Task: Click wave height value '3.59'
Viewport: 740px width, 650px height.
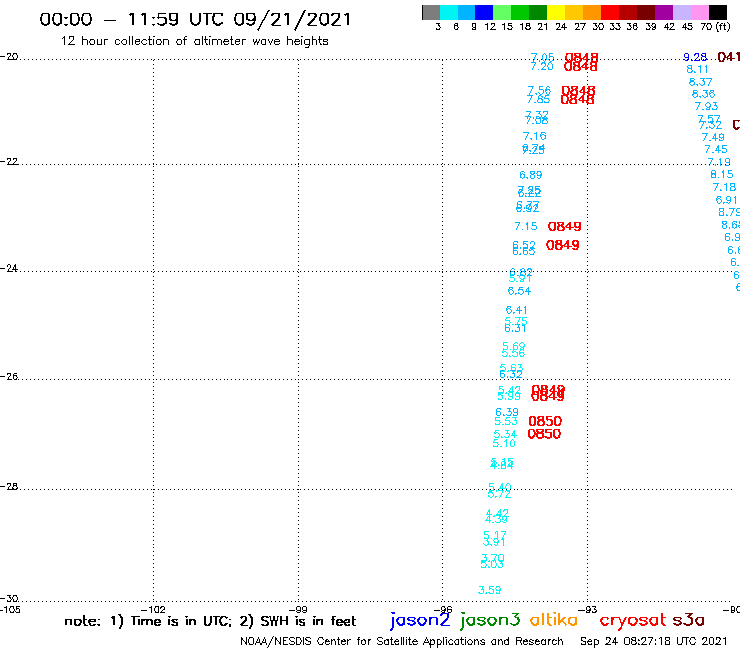Action: (490, 590)
